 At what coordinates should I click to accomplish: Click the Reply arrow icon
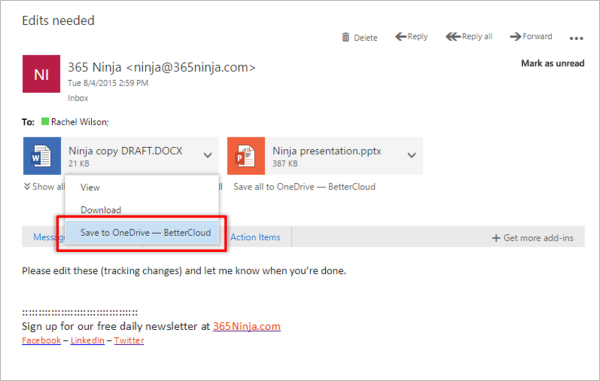pos(401,37)
